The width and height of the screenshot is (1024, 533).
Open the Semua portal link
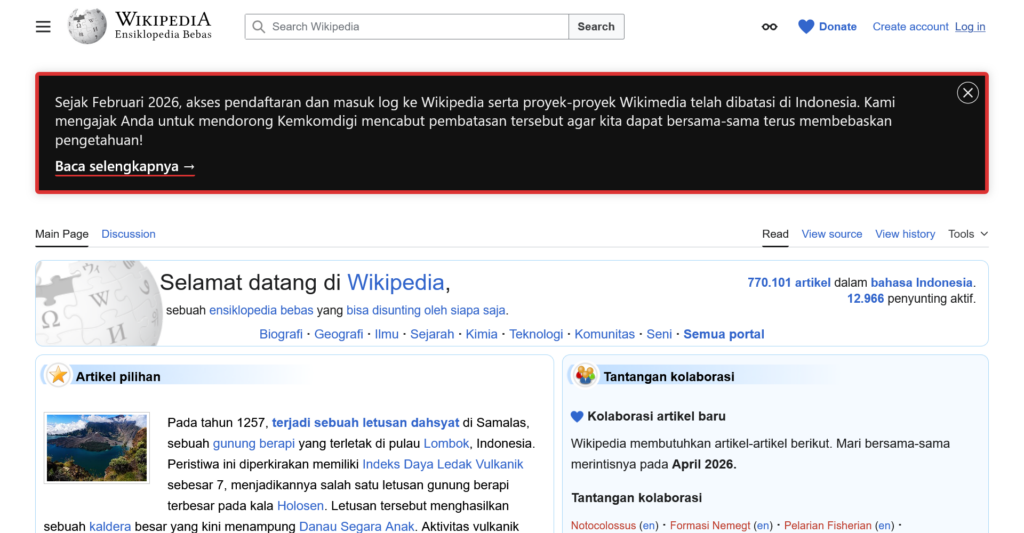[x=724, y=334]
